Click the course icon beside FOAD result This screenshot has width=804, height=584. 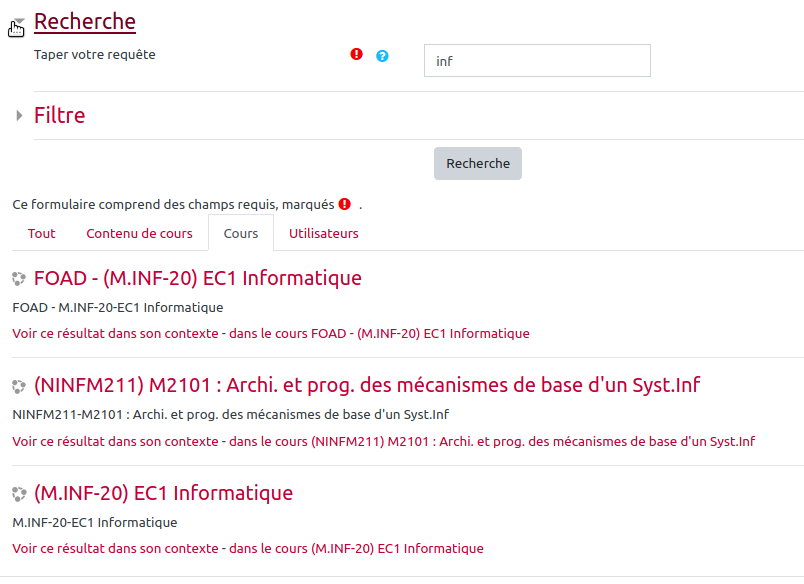[x=19, y=278]
